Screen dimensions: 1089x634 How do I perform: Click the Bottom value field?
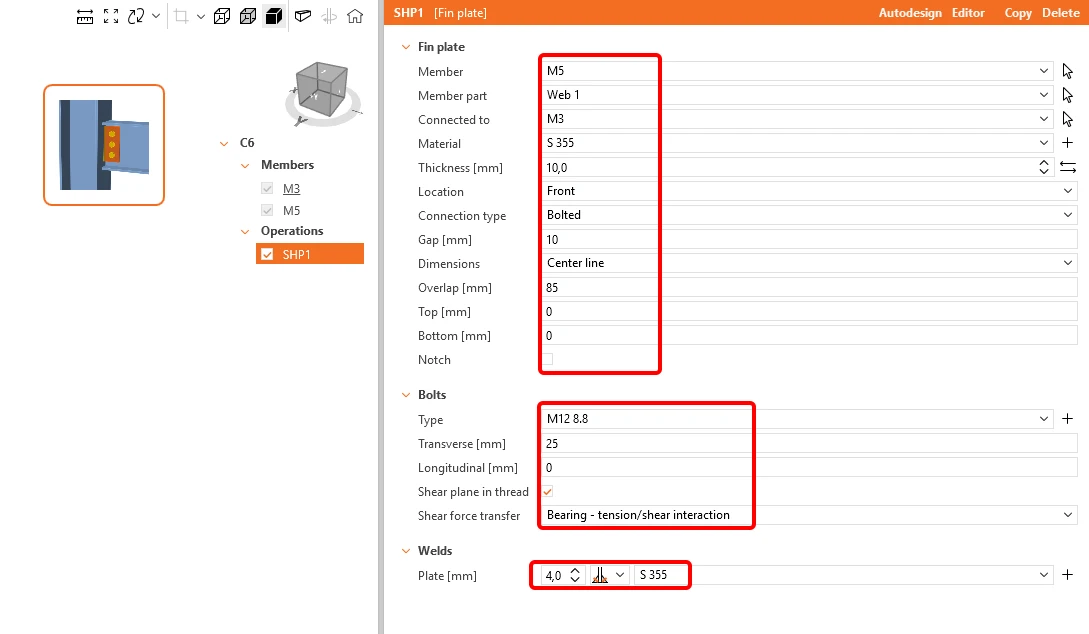(809, 335)
